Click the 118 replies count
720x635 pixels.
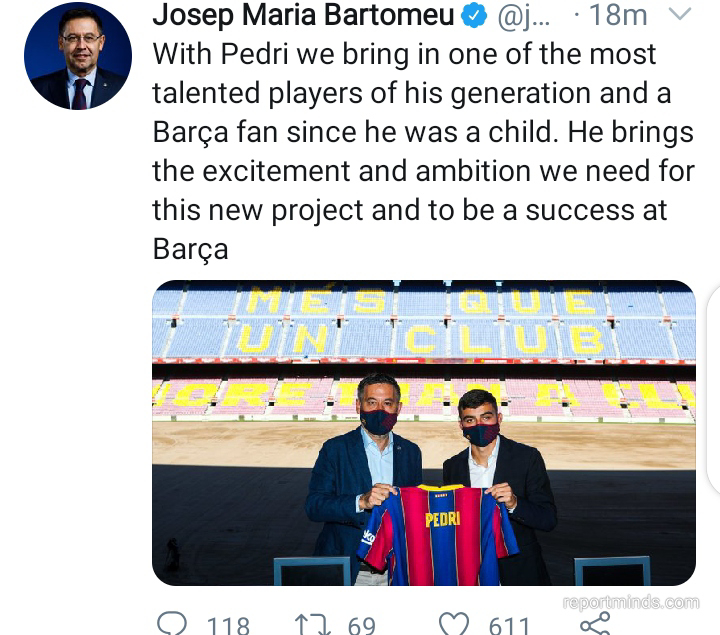point(228,625)
